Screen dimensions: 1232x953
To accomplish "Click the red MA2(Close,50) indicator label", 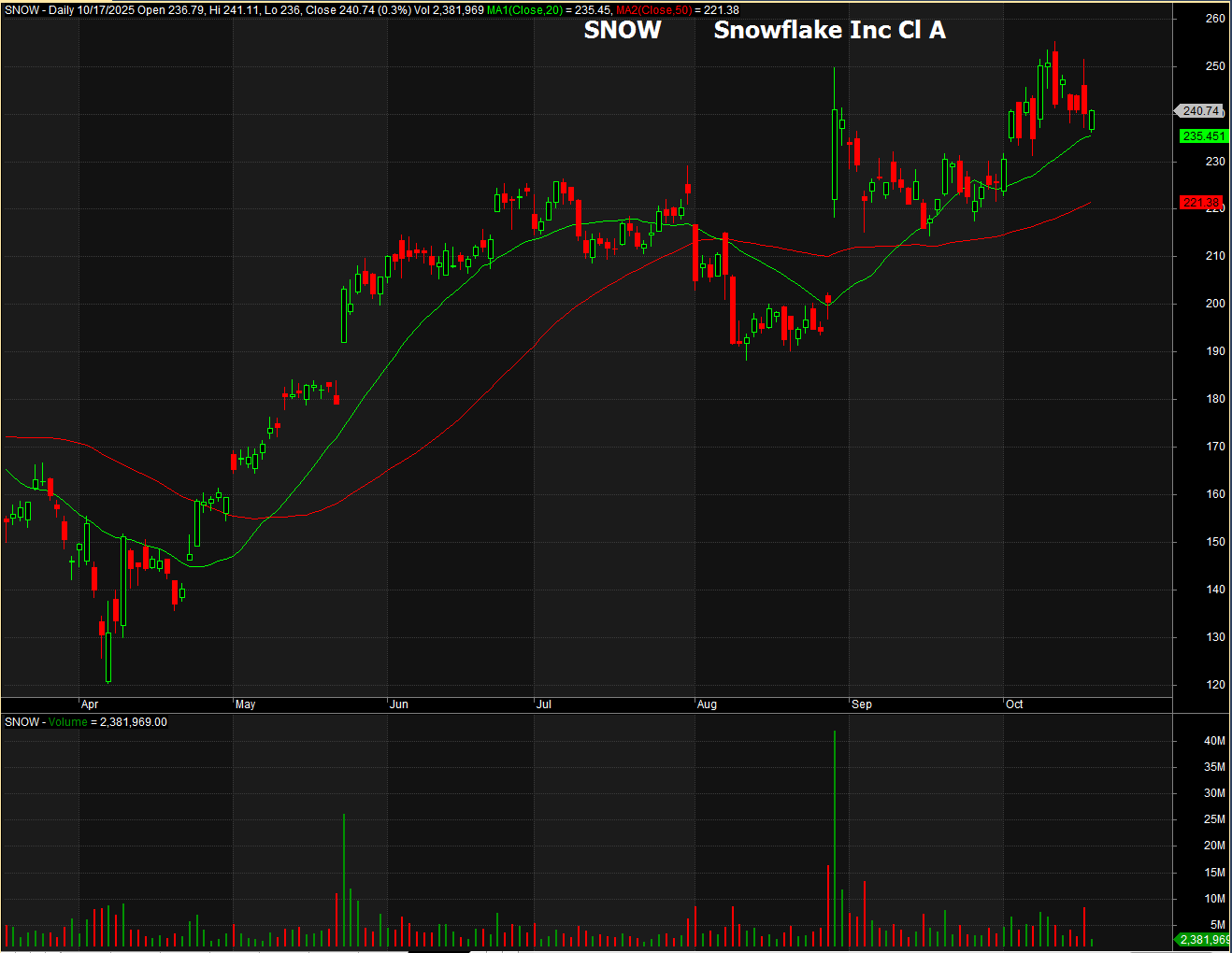I will (653, 10).
